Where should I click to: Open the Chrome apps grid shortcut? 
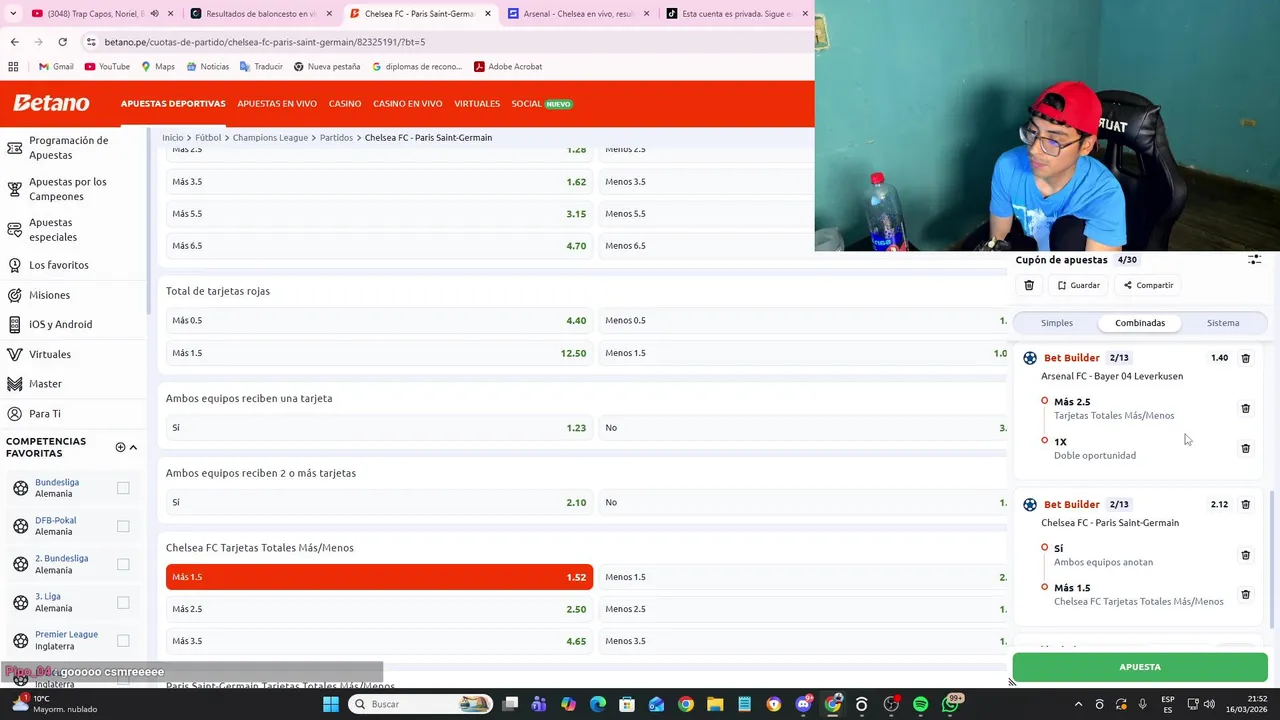tap(13, 67)
